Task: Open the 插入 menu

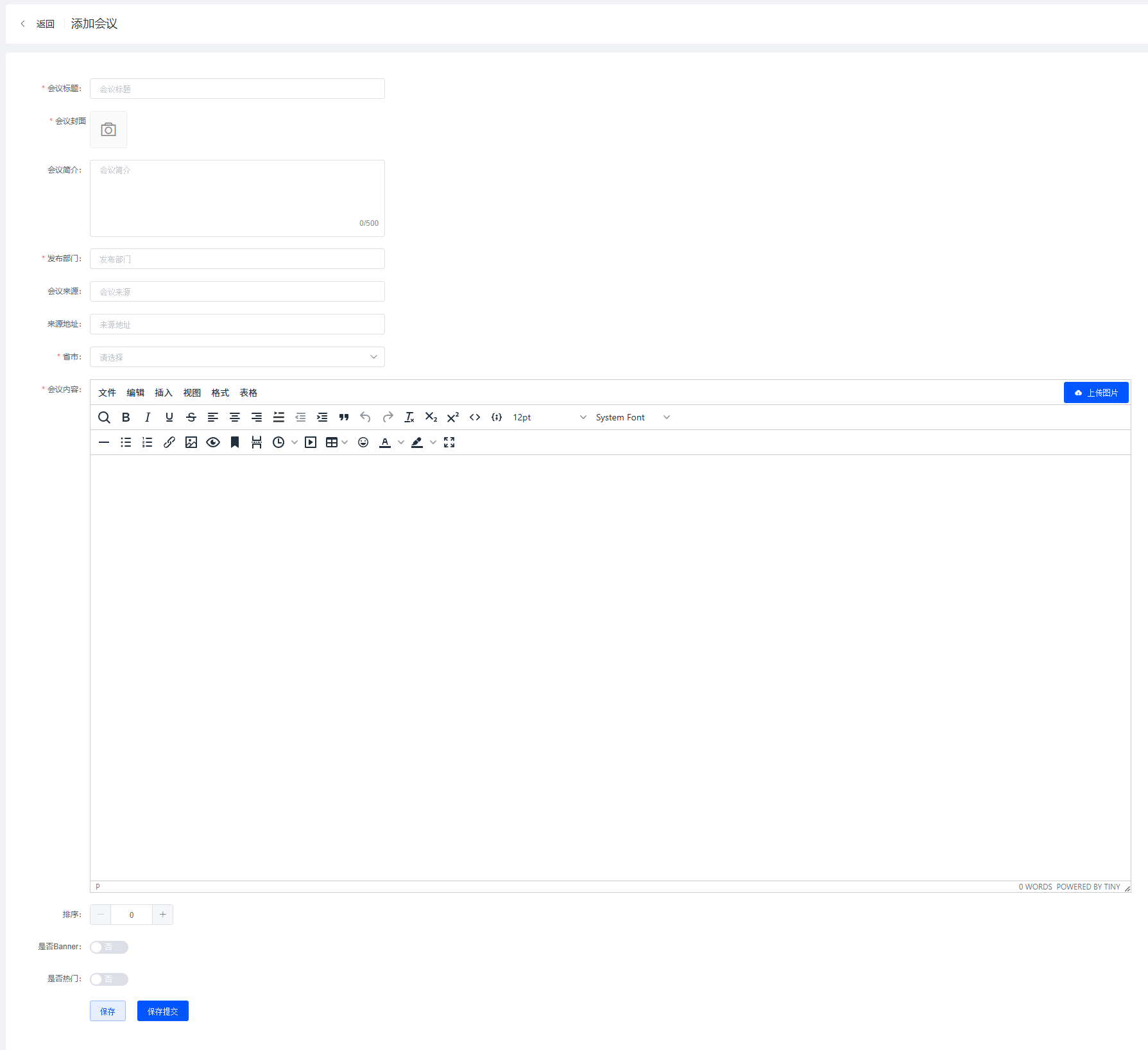Action: coord(164,393)
